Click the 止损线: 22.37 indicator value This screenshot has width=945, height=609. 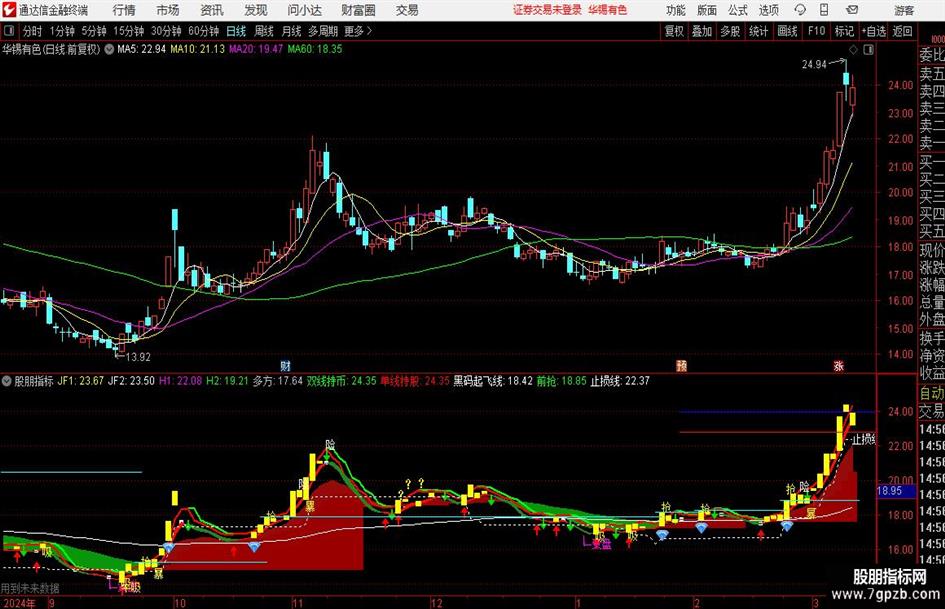[x=620, y=381]
